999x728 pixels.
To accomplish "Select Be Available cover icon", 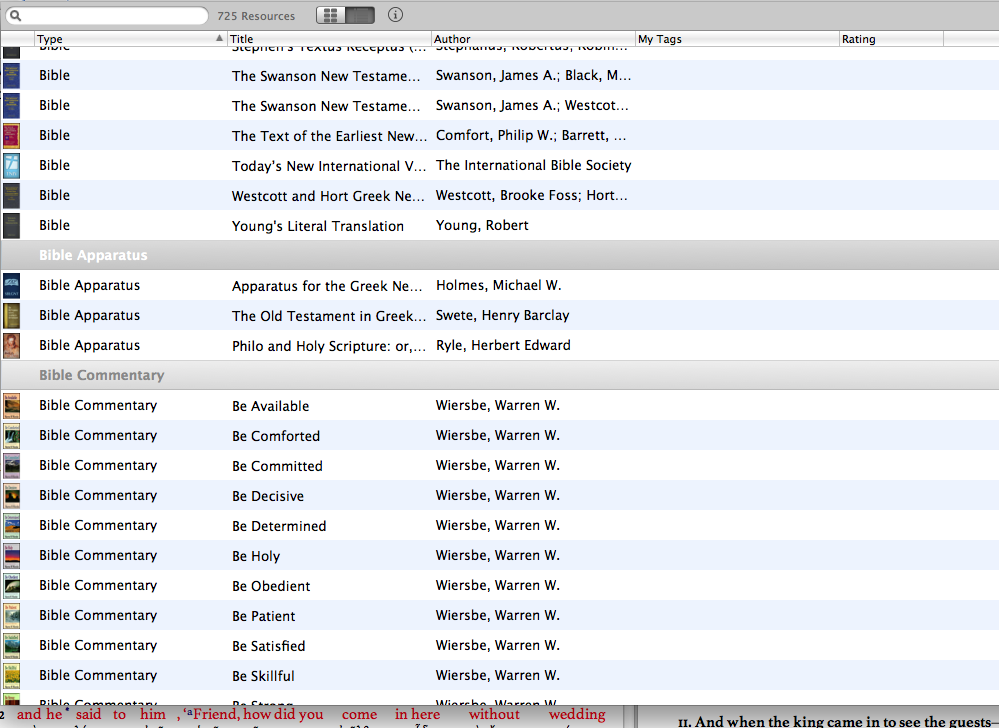I will point(11,406).
